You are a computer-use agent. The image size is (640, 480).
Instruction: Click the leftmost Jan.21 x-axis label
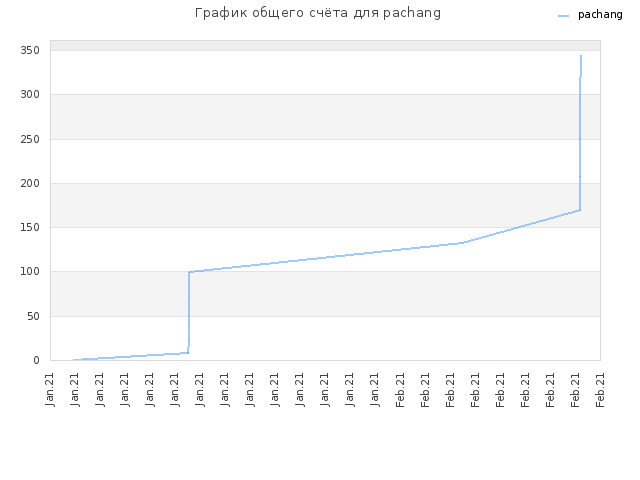click(x=50, y=390)
